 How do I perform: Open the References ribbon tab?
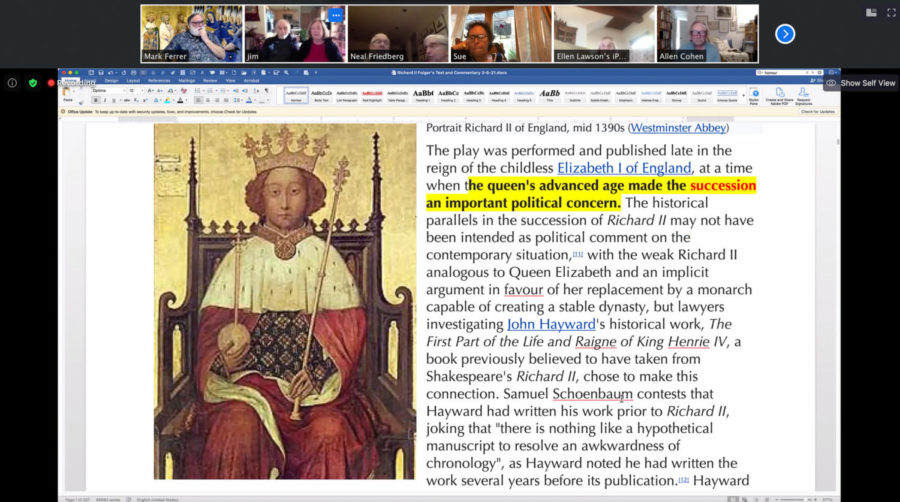[x=159, y=80]
